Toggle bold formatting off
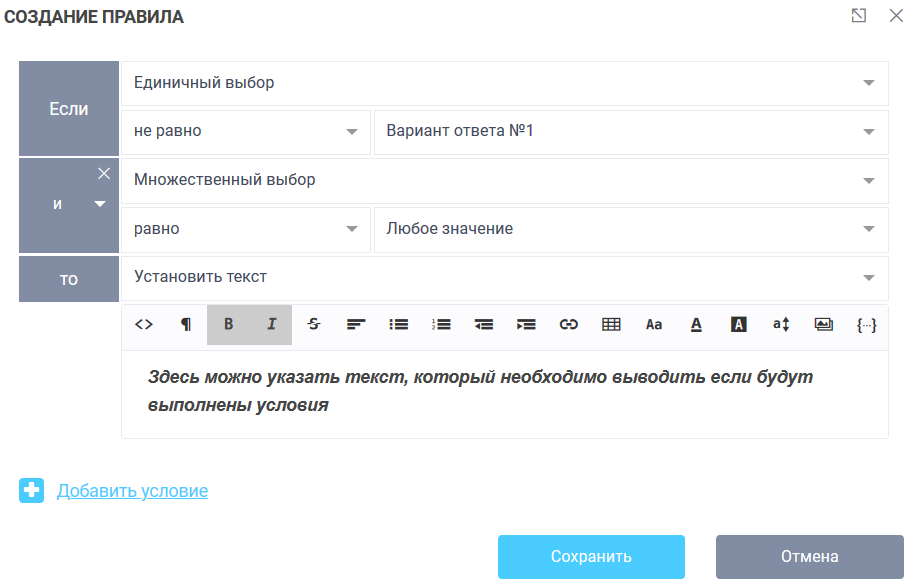The width and height of the screenshot is (906, 582). (x=227, y=324)
